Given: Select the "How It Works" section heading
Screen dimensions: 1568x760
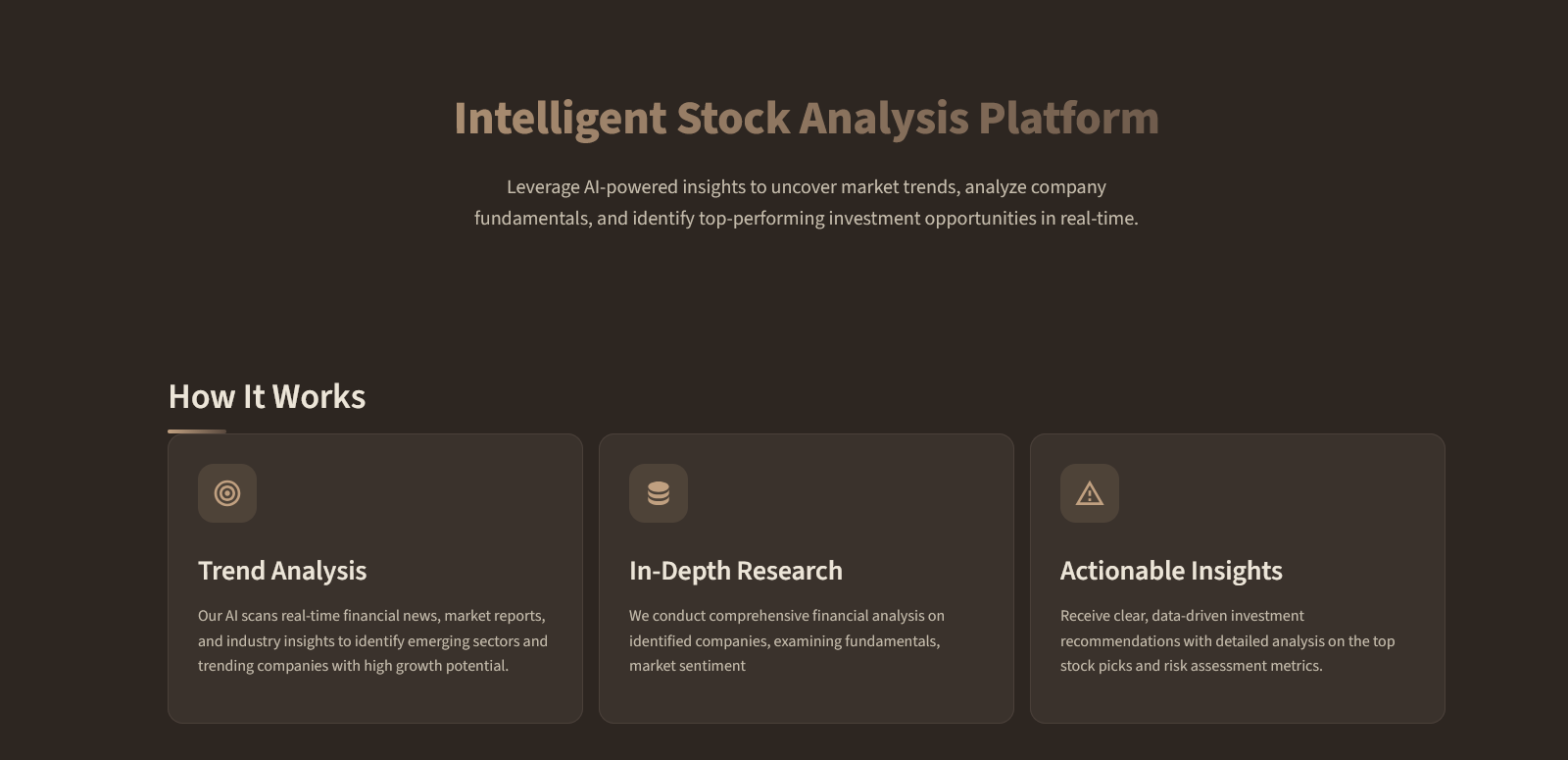Looking at the screenshot, I should (x=267, y=397).
